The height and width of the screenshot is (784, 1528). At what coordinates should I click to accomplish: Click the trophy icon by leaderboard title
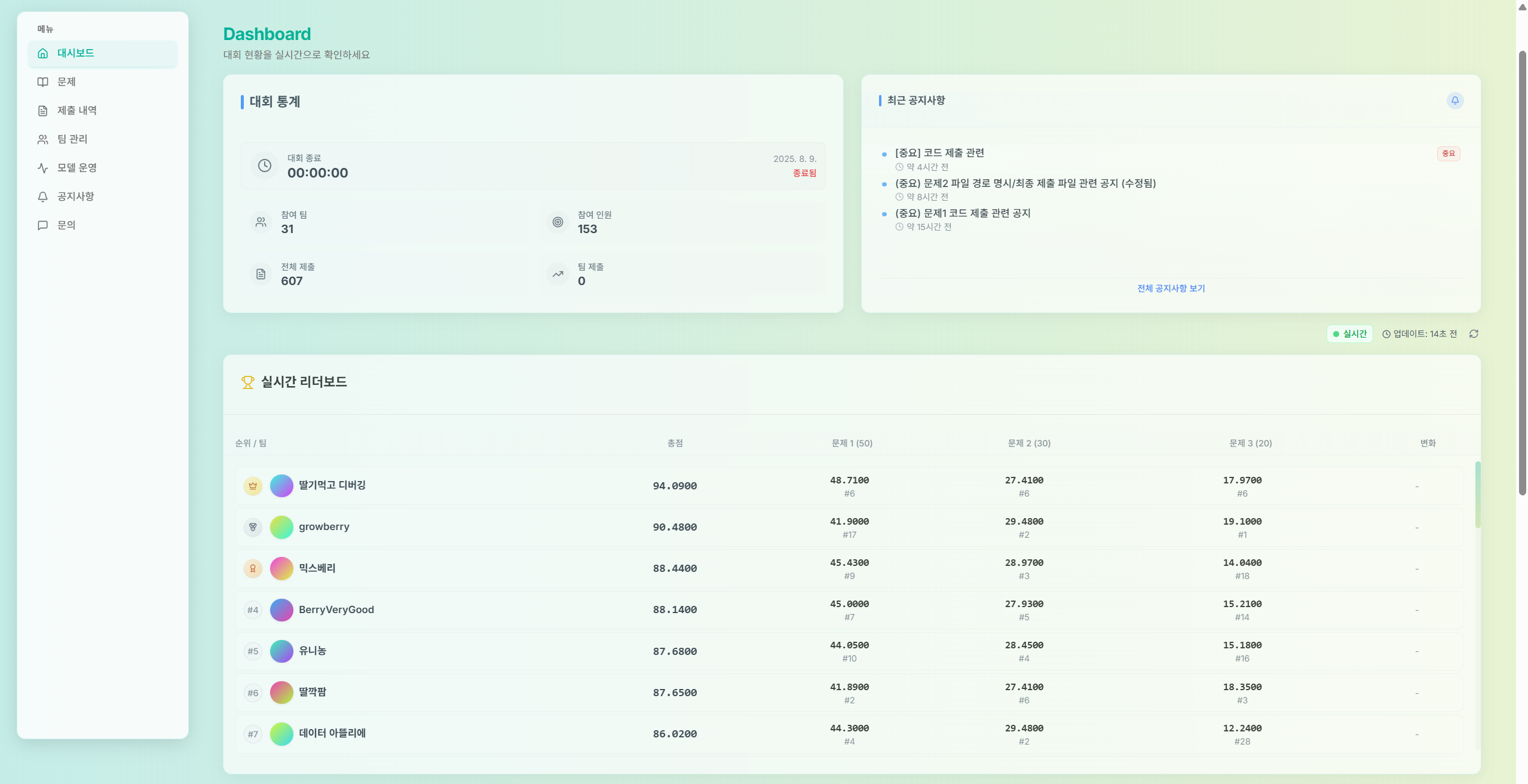247,382
